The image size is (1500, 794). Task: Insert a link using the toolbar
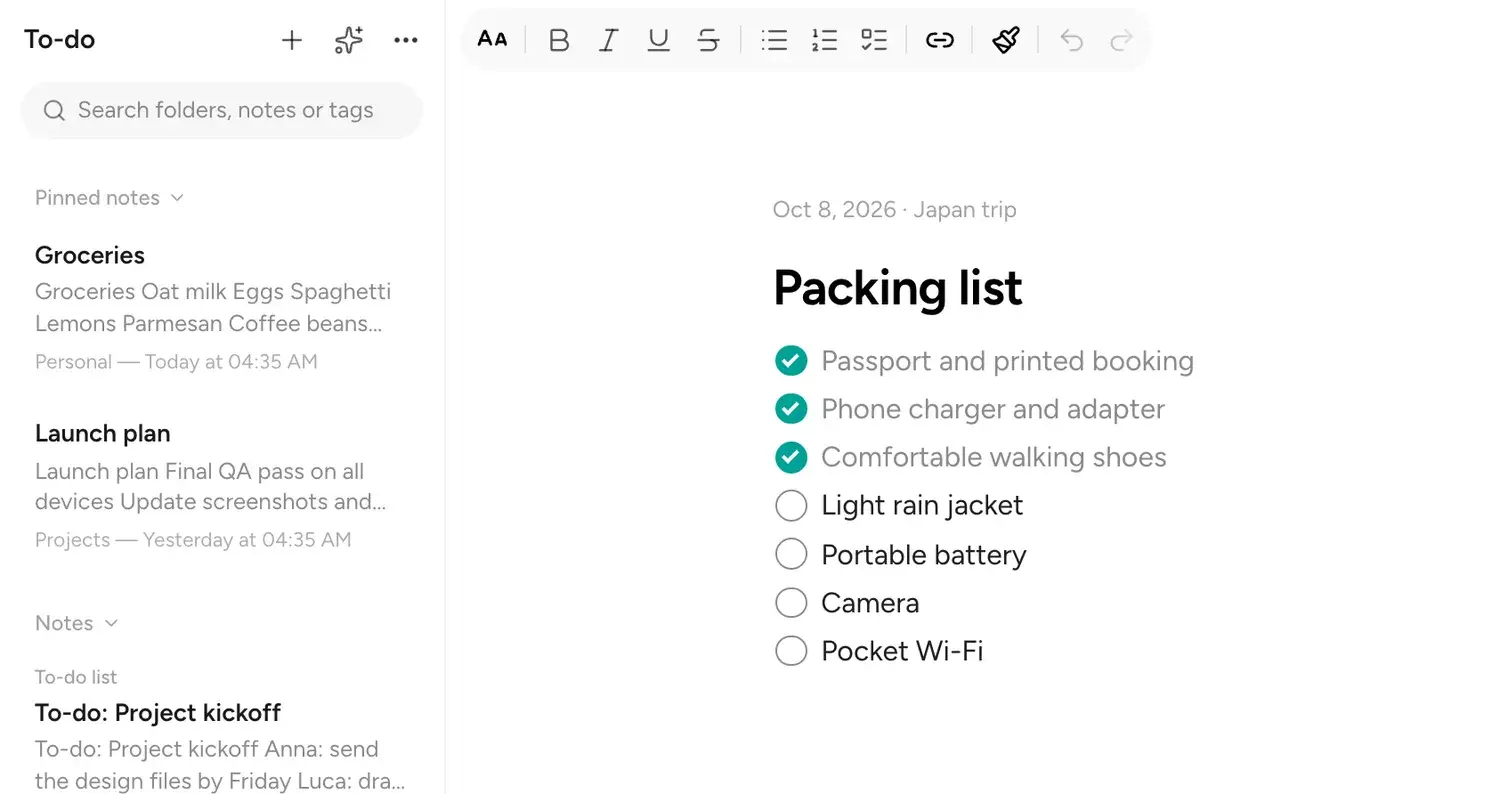tap(939, 40)
